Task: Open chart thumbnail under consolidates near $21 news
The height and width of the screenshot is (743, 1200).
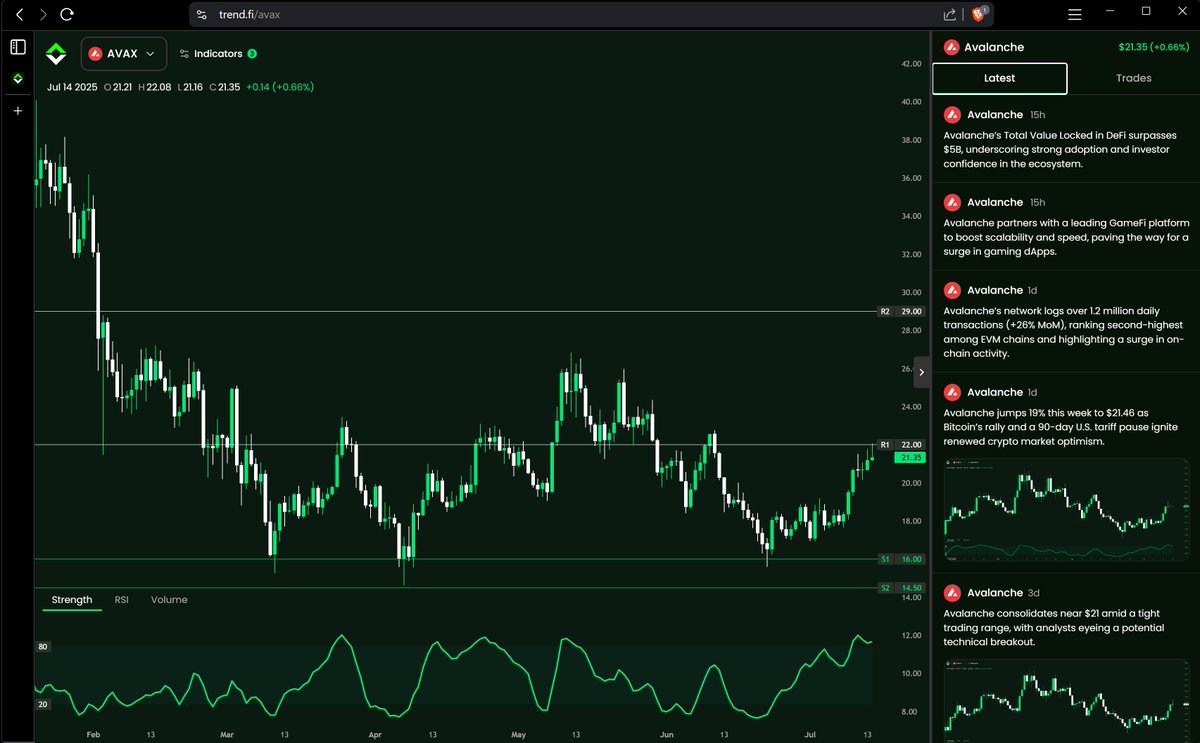Action: [1066, 702]
